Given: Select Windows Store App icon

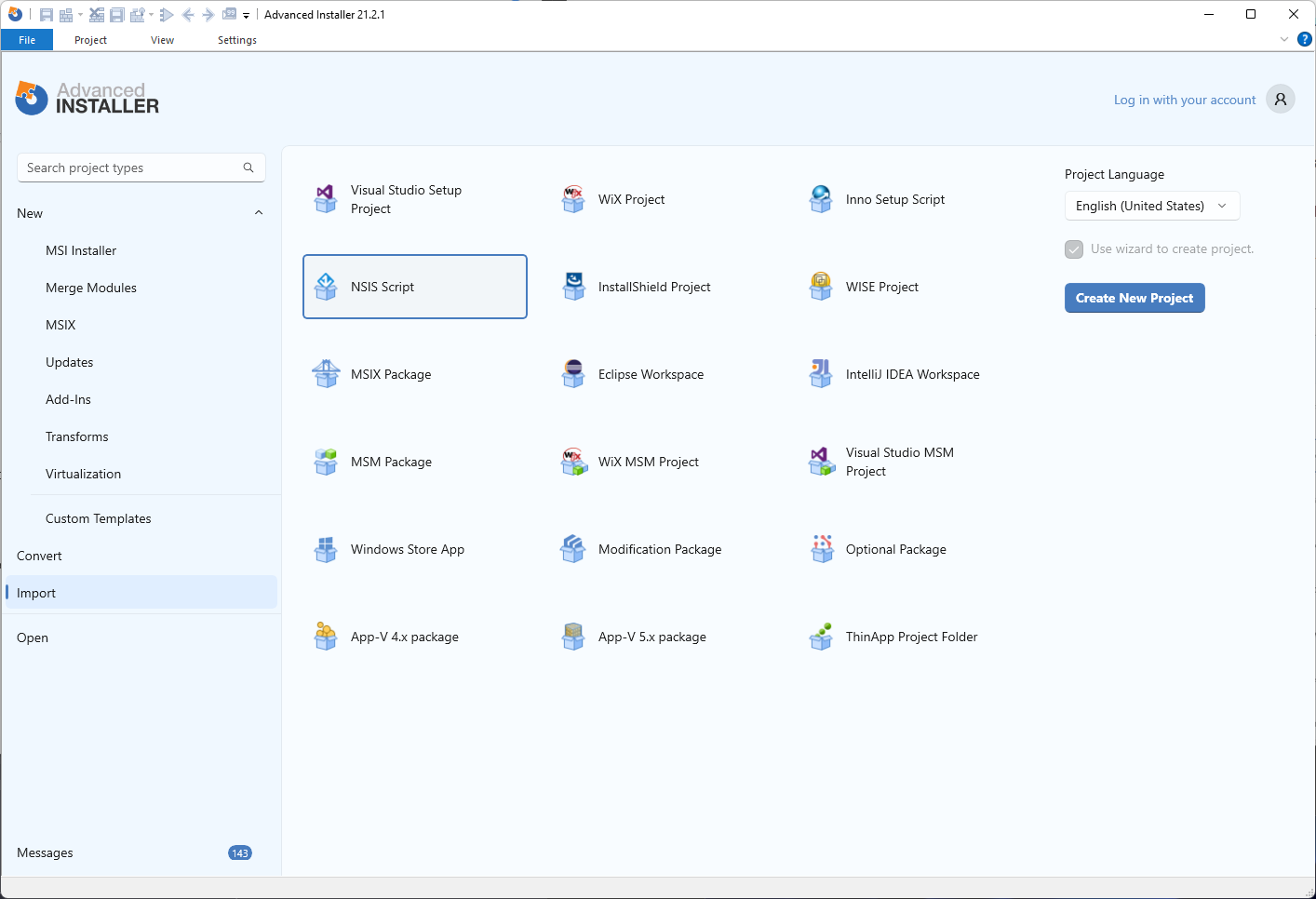Looking at the screenshot, I should (326, 549).
